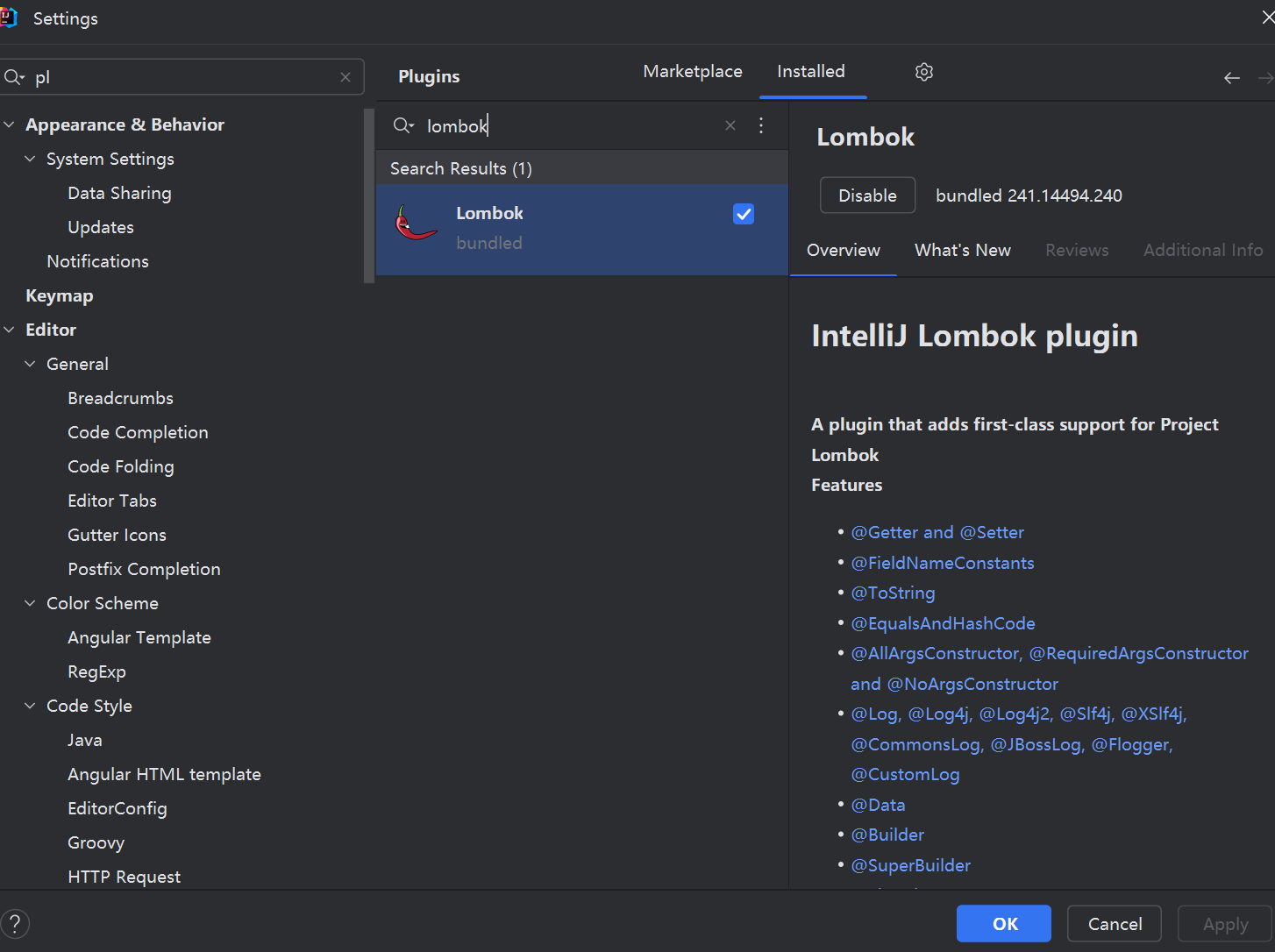This screenshot has width=1275, height=952.
Task: Close the Settings dialog window
Action: pyautogui.click(x=1268, y=18)
